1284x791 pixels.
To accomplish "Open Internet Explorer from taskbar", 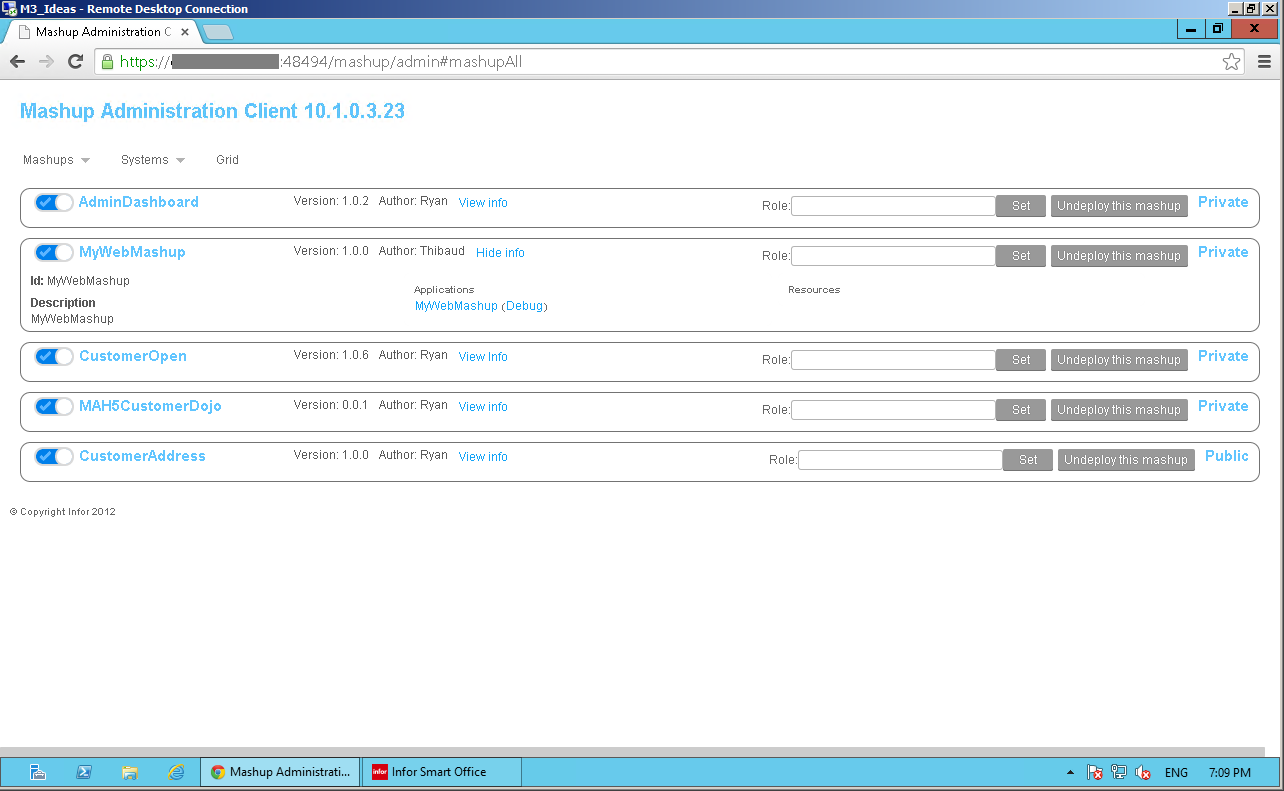I will 176,772.
